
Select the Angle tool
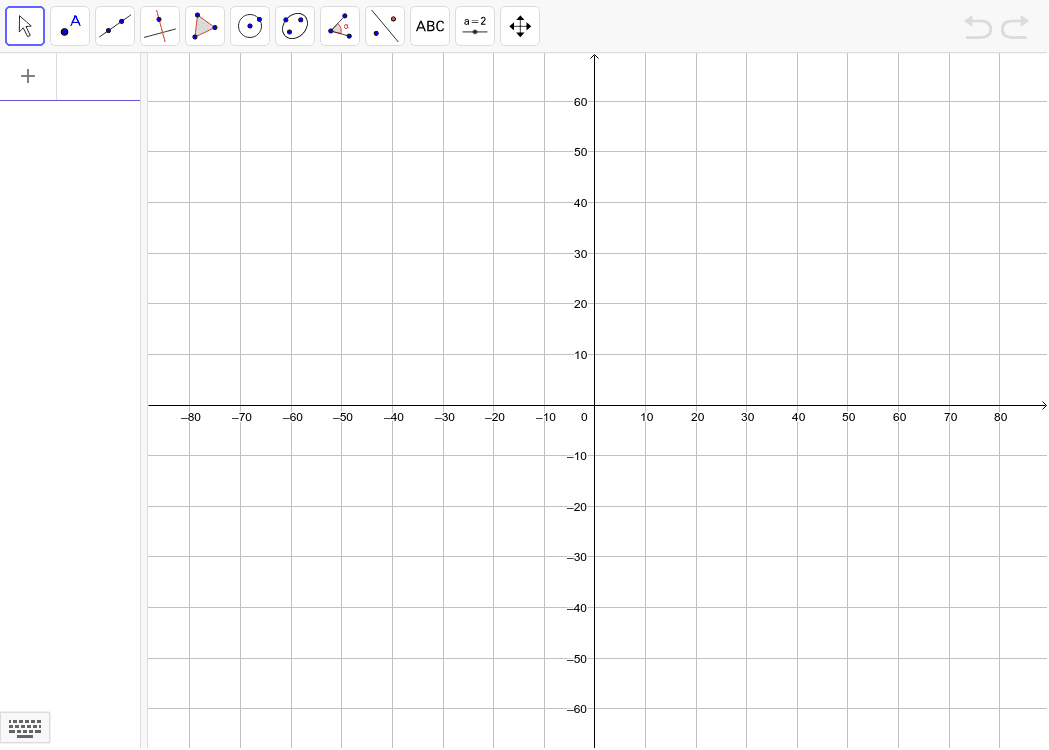[340, 26]
